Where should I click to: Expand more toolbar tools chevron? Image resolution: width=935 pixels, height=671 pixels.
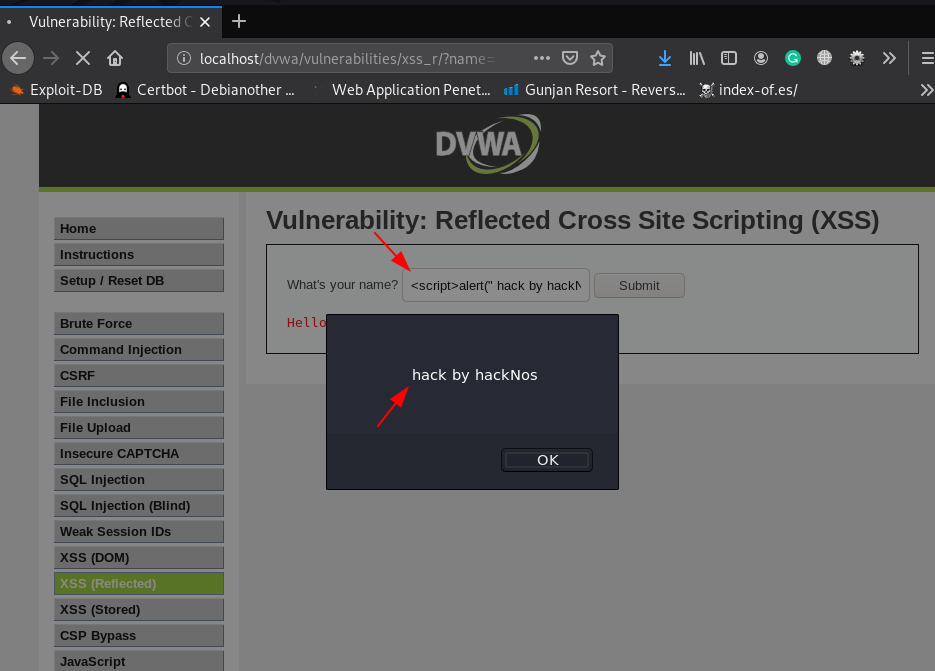click(x=889, y=58)
